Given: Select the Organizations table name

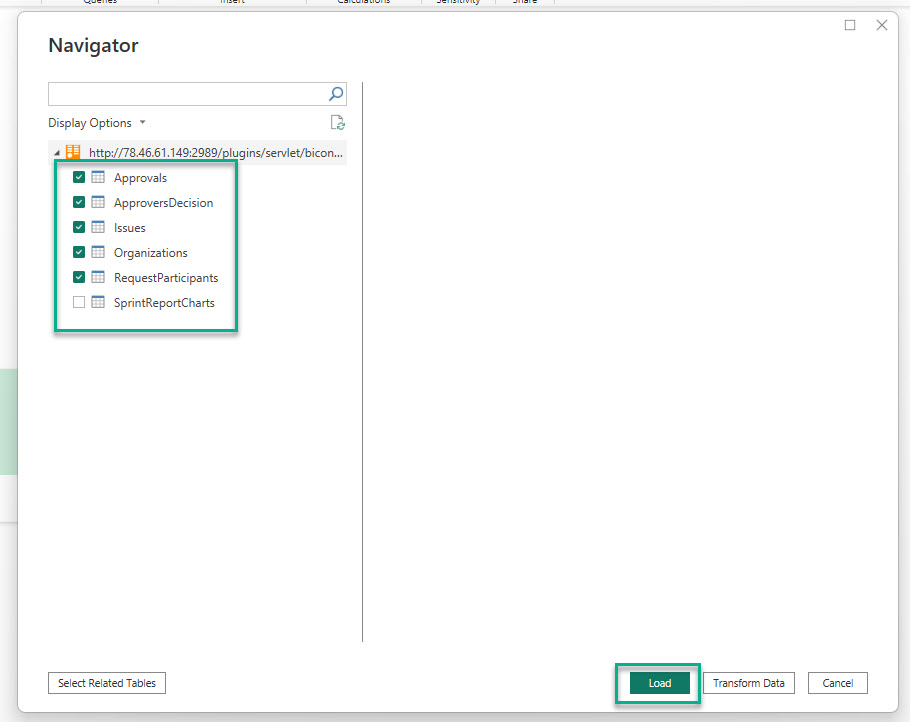Looking at the screenshot, I should [150, 253].
